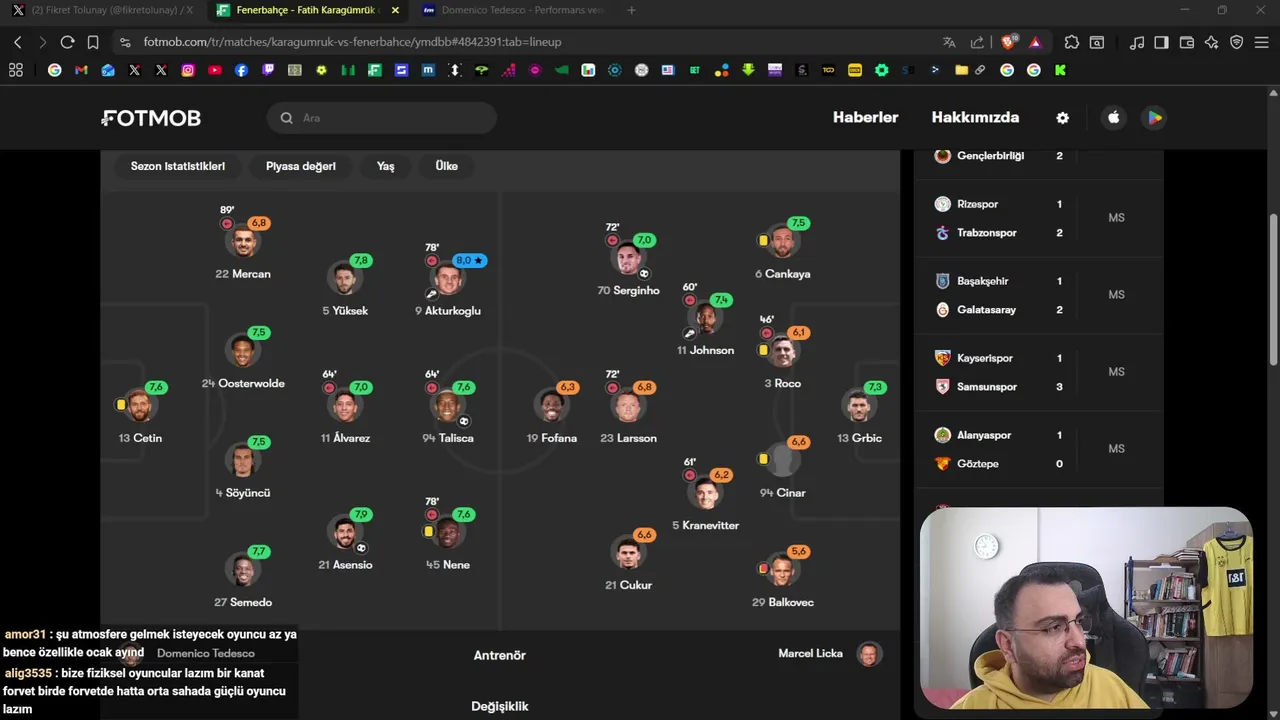Image resolution: width=1280 pixels, height=720 pixels.
Task: Open Leo AI sparkle icon
Action: [x=1212, y=42]
